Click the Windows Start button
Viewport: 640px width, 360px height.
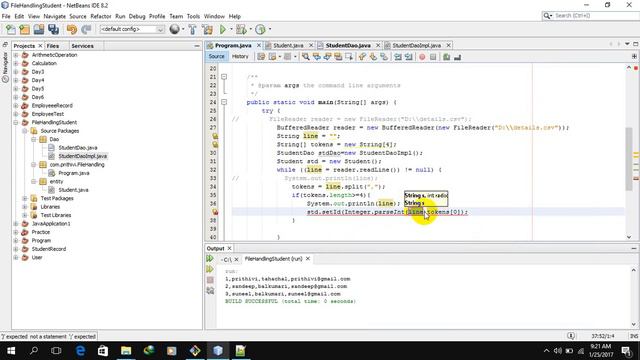11,351
